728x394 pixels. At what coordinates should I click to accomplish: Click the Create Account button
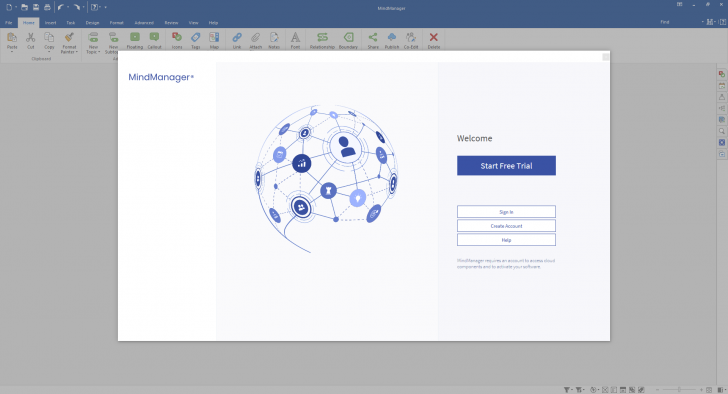click(506, 226)
